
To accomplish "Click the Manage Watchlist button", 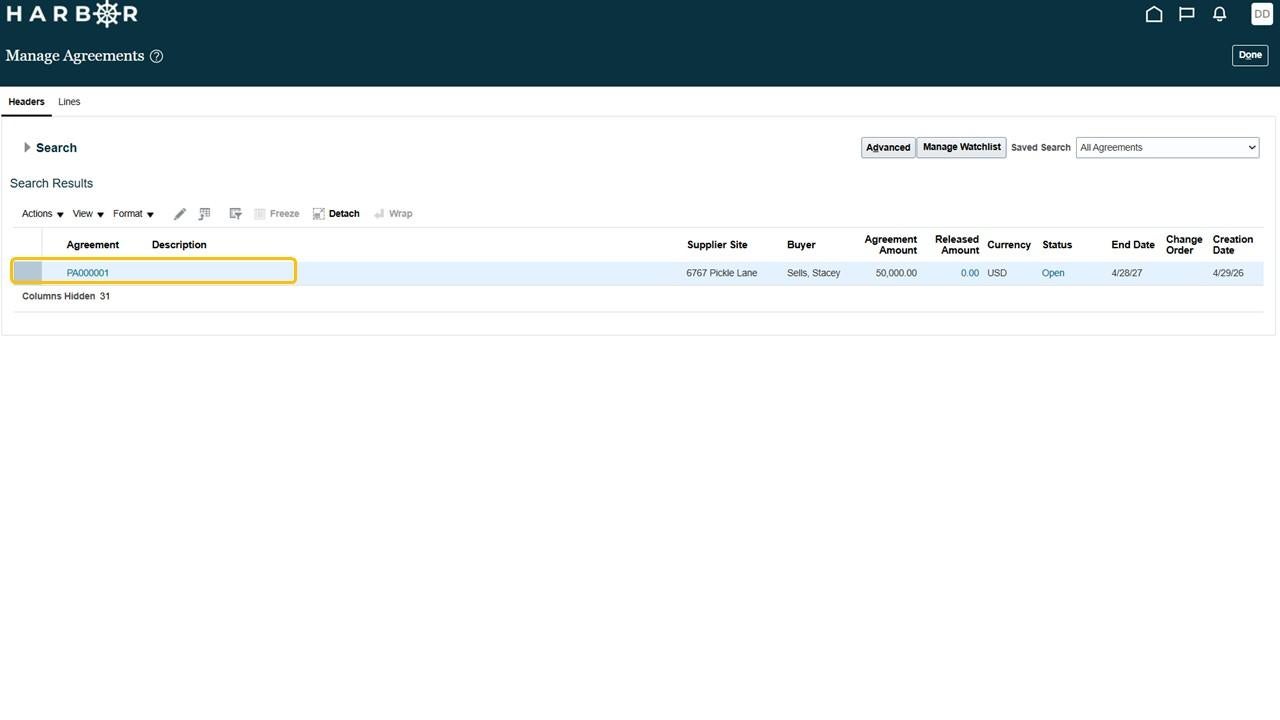I will coord(961,147).
